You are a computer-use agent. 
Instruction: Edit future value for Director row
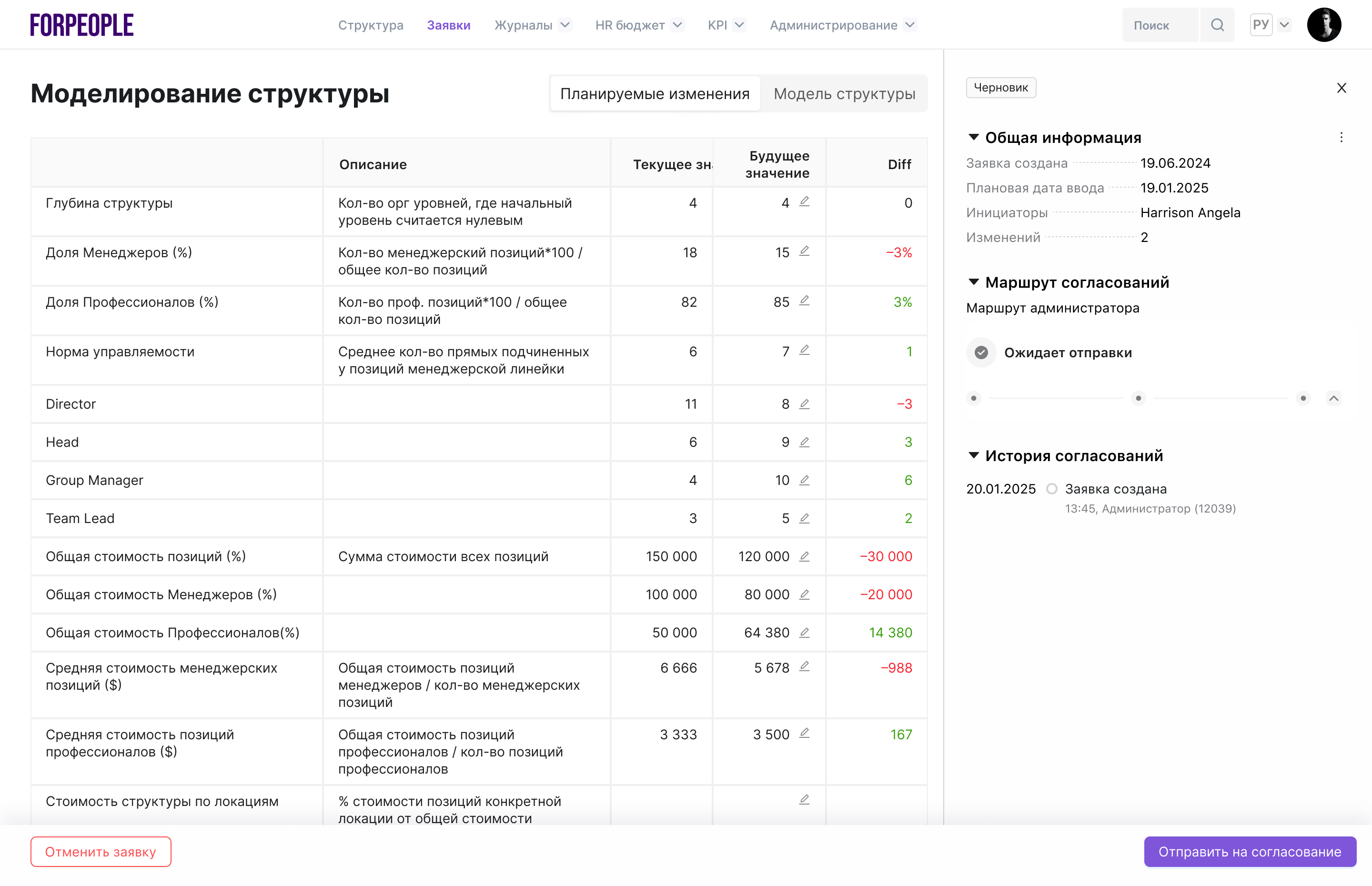[x=804, y=404]
